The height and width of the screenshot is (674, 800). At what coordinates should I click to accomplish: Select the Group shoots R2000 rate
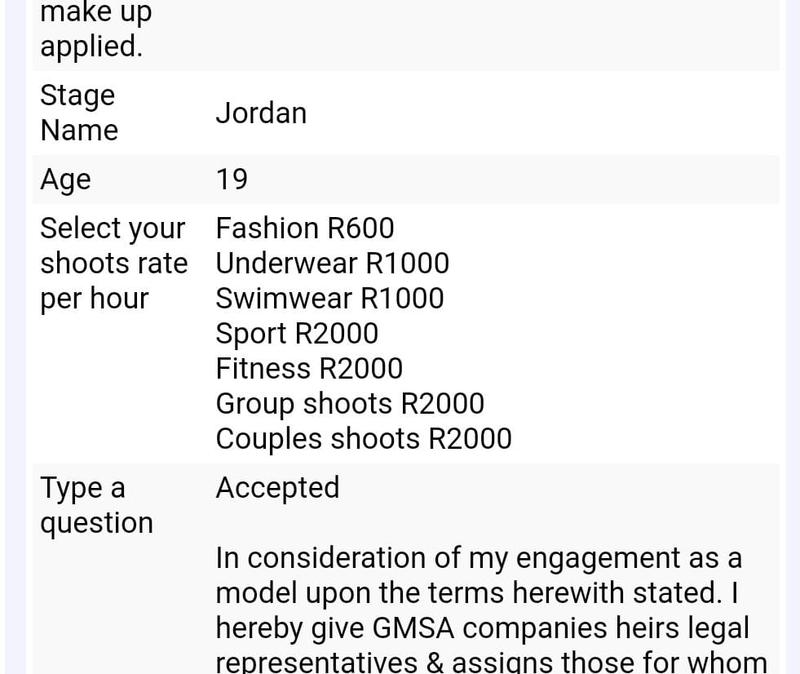(350, 404)
